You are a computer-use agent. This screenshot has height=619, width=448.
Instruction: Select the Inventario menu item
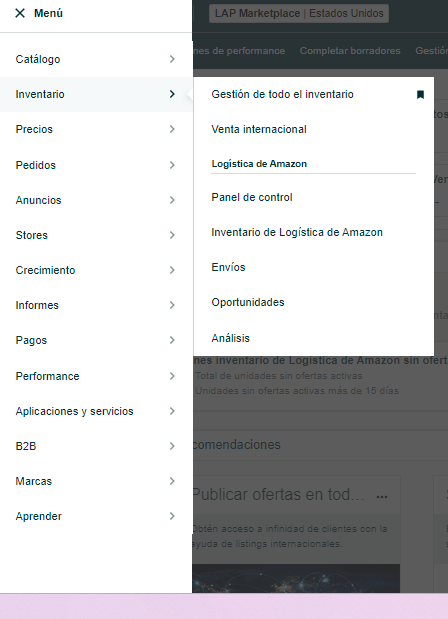[x=96, y=94]
